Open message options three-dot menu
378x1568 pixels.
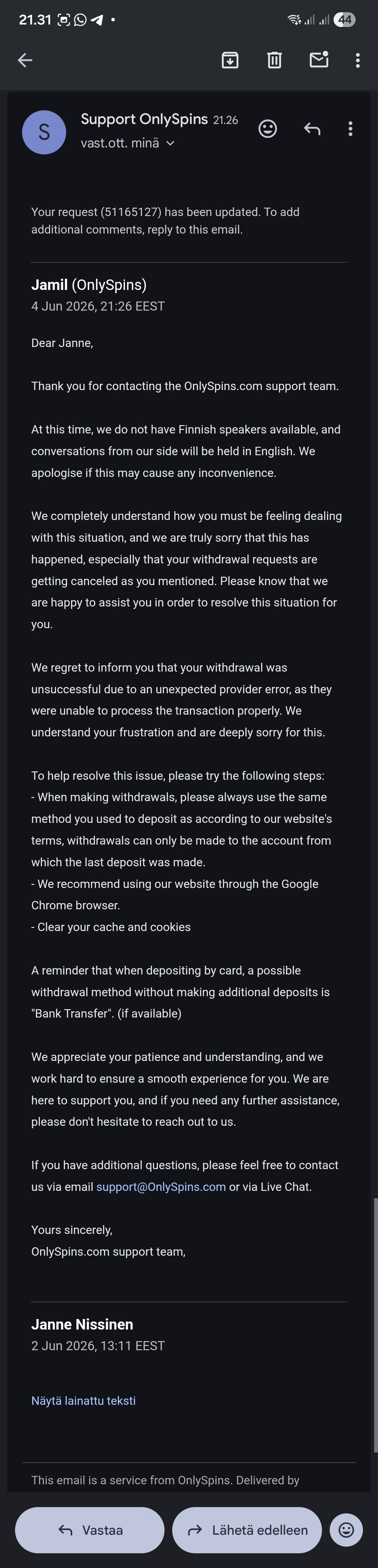(x=350, y=129)
